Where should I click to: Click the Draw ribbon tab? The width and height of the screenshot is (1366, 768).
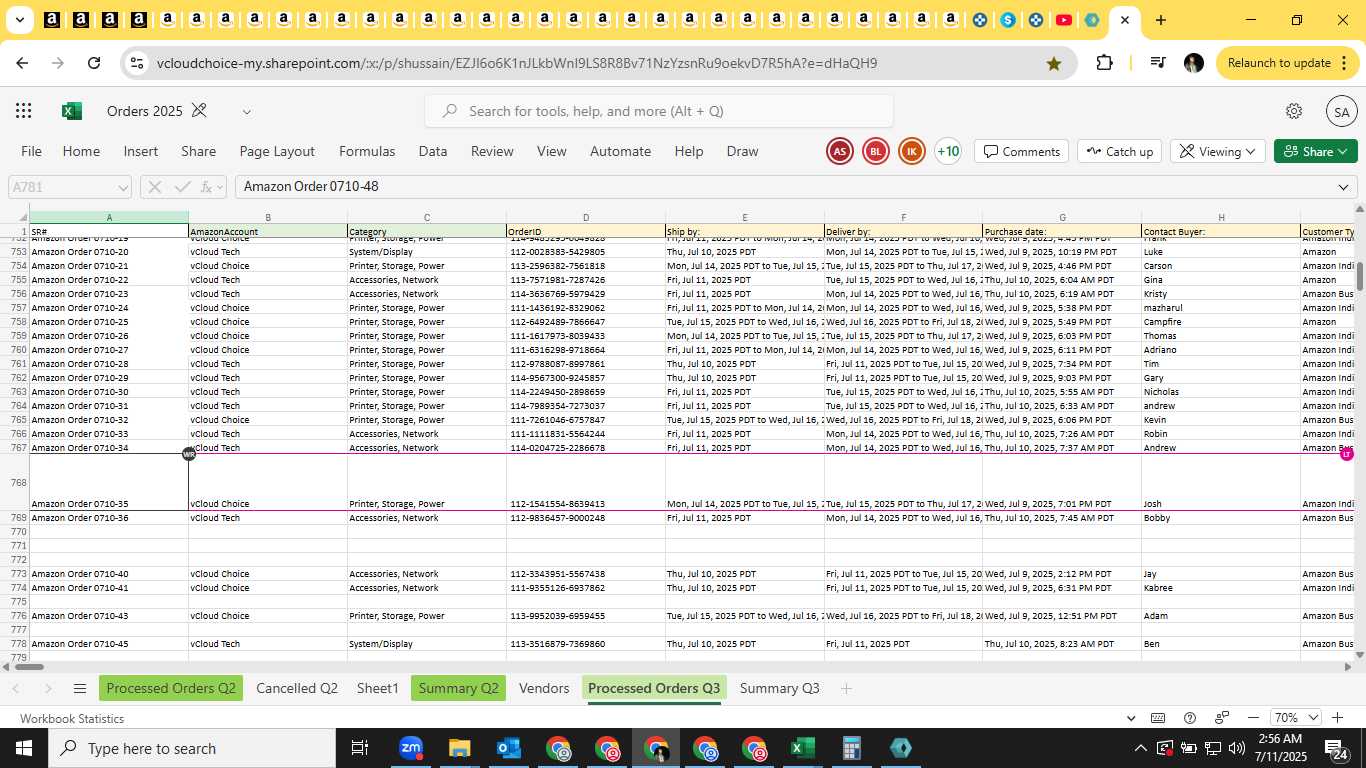pyautogui.click(x=742, y=152)
